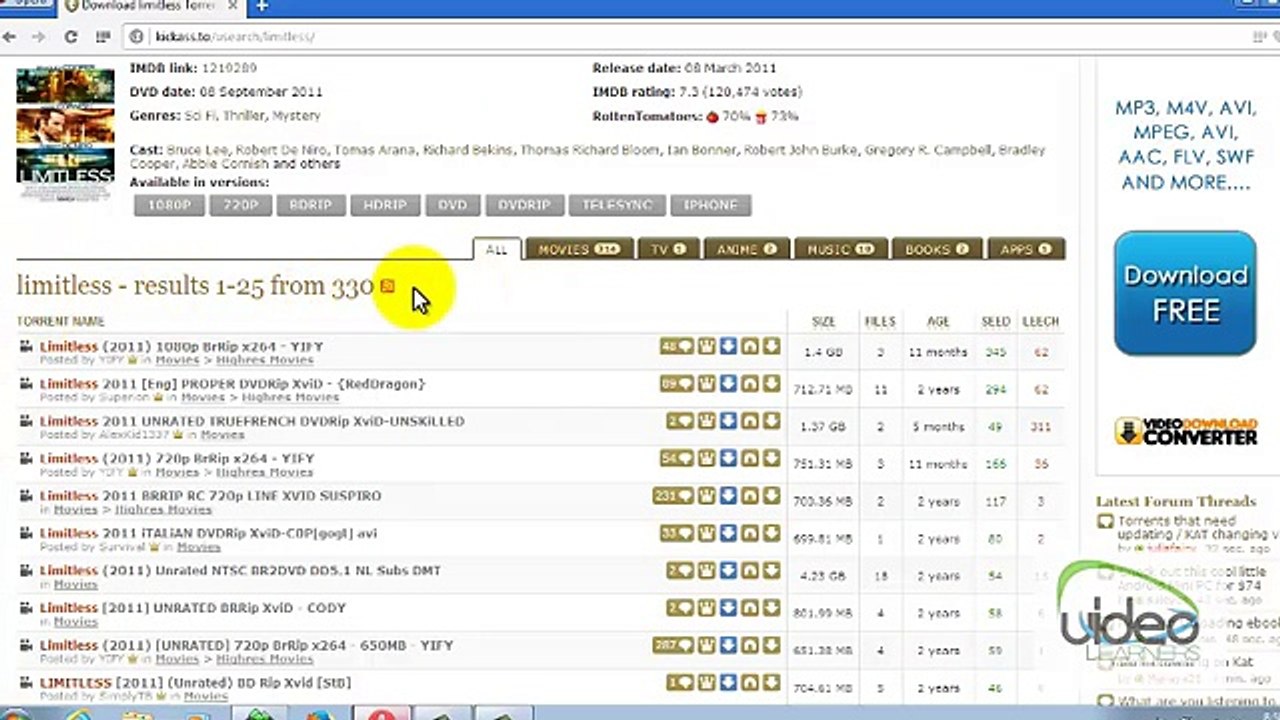Open Limitless (2011) 1080p BrRip x264 YIFY torrent
The image size is (1280, 720).
click(x=181, y=346)
